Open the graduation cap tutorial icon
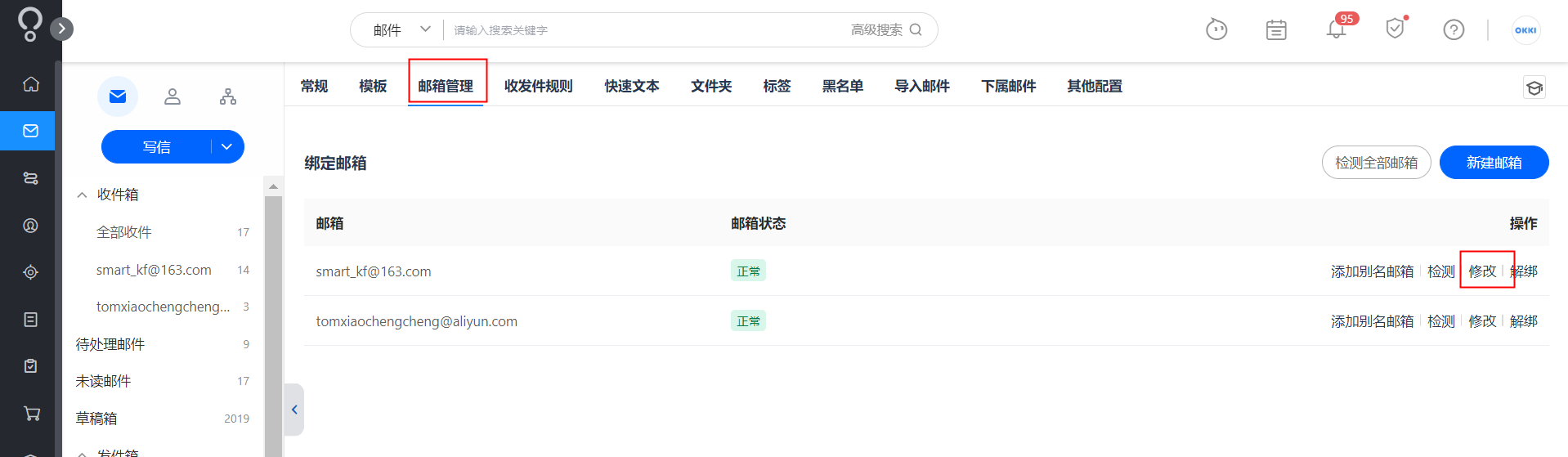The image size is (1568, 457). pos(1534,87)
